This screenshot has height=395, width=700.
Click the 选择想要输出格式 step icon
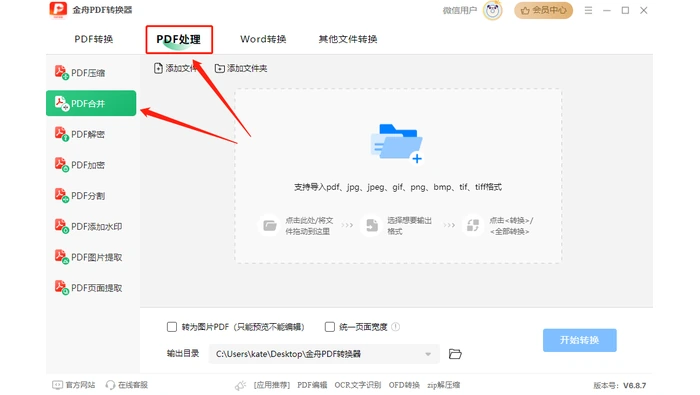(x=371, y=225)
